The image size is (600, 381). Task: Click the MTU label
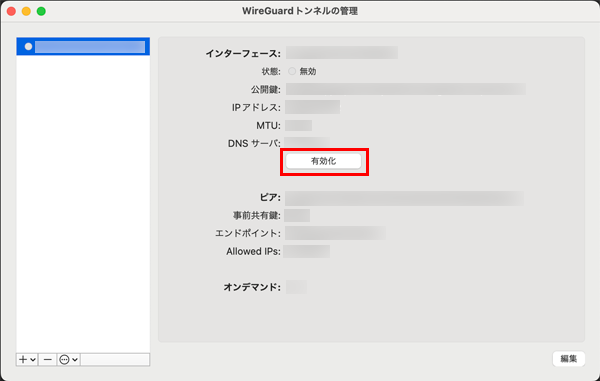tap(268, 125)
